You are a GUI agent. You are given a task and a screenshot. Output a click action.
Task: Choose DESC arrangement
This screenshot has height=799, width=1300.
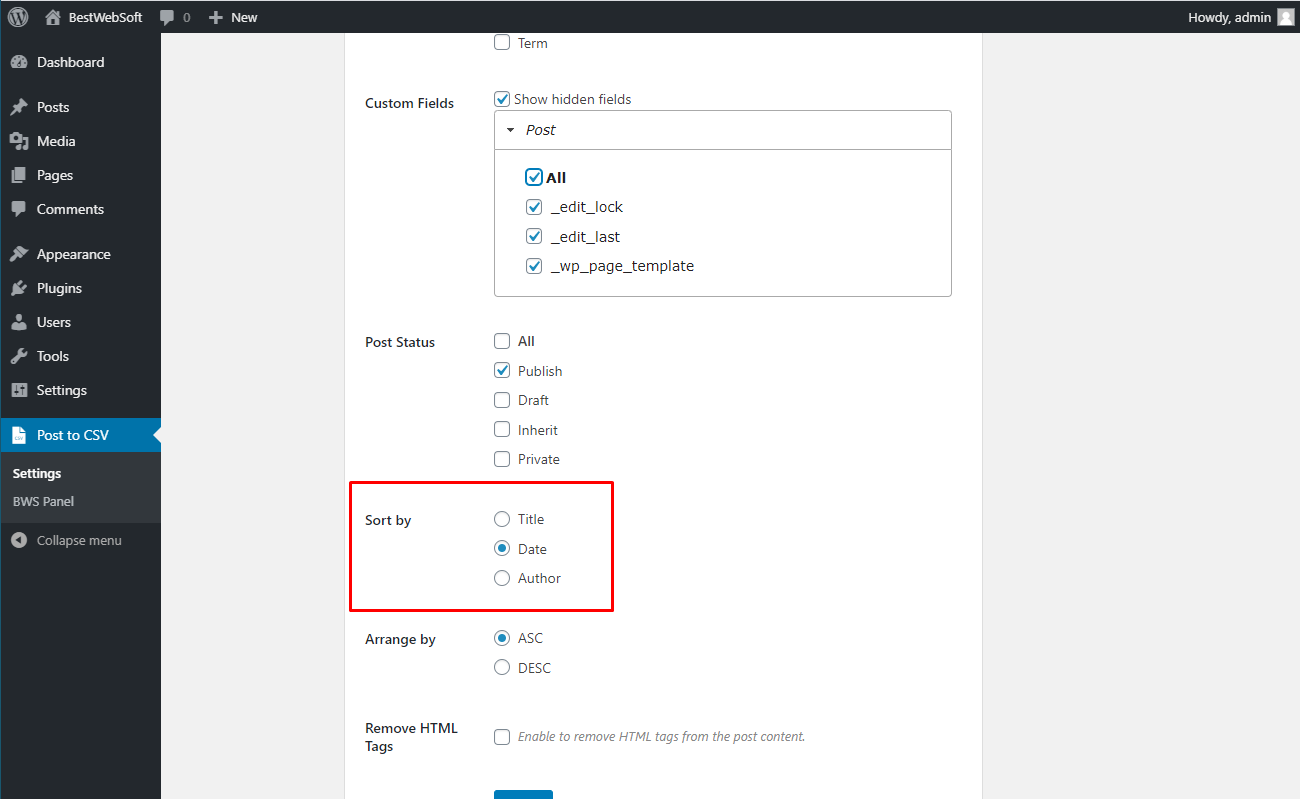(x=502, y=667)
